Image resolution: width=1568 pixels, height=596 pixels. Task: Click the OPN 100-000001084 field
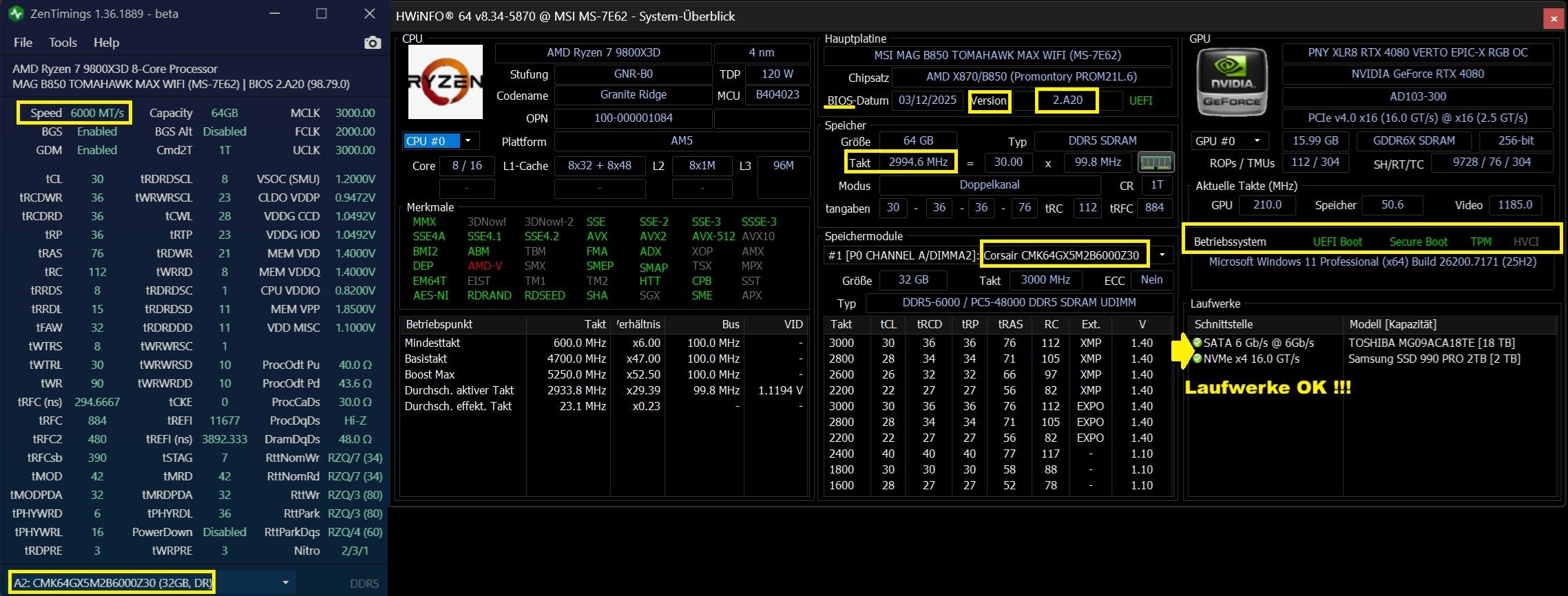click(x=633, y=118)
